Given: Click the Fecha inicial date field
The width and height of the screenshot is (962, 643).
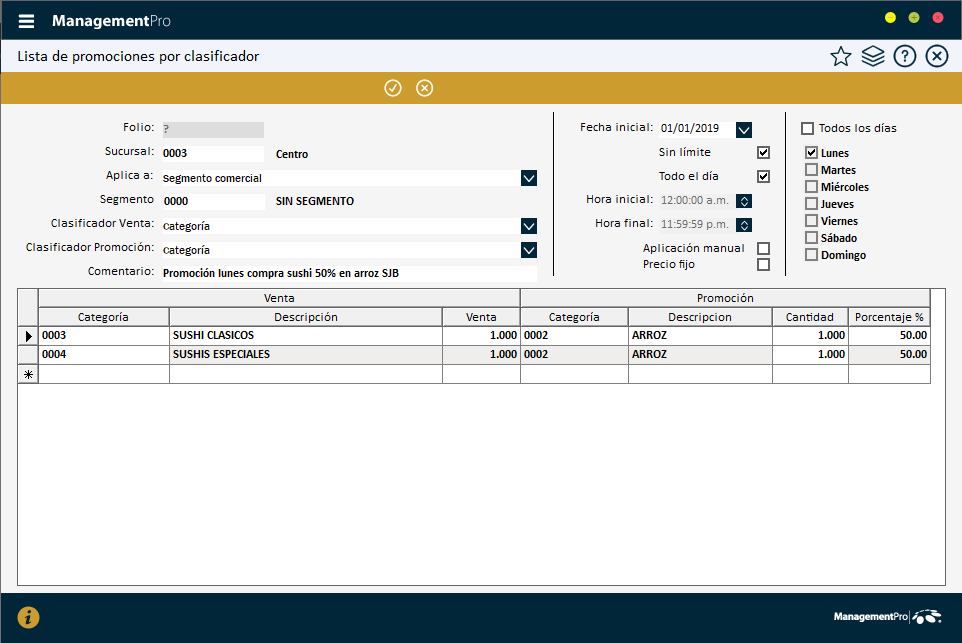Looking at the screenshot, I should tap(696, 129).
